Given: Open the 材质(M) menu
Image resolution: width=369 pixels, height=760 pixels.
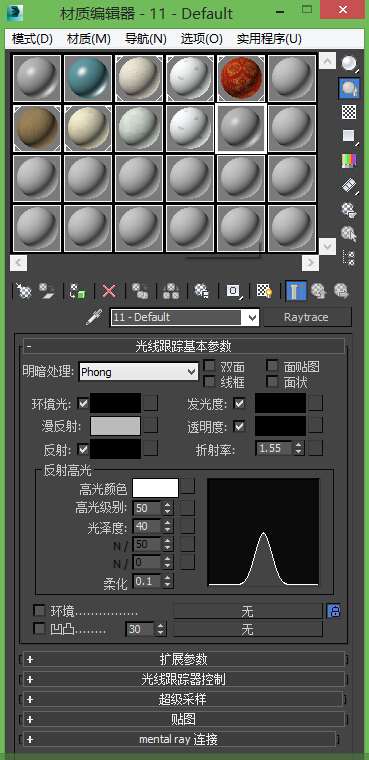Looking at the screenshot, I should 89,39.
